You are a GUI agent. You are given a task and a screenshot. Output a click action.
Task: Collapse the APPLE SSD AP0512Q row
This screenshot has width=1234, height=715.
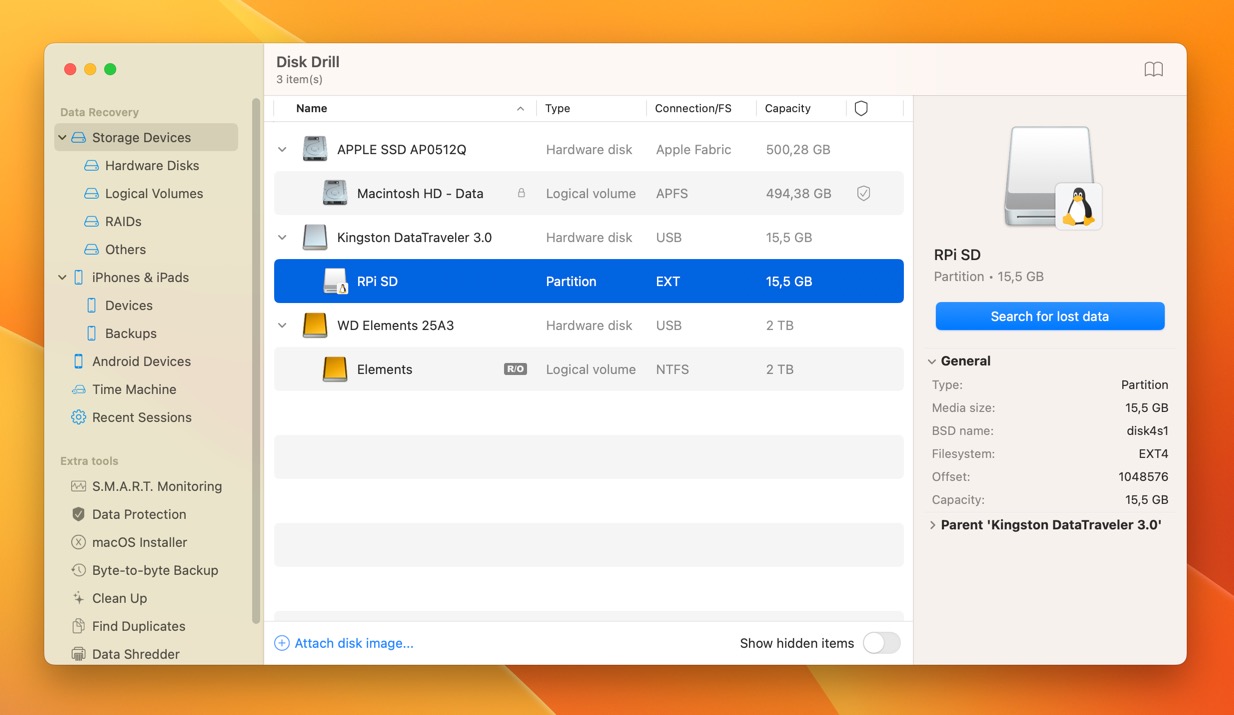pos(282,150)
